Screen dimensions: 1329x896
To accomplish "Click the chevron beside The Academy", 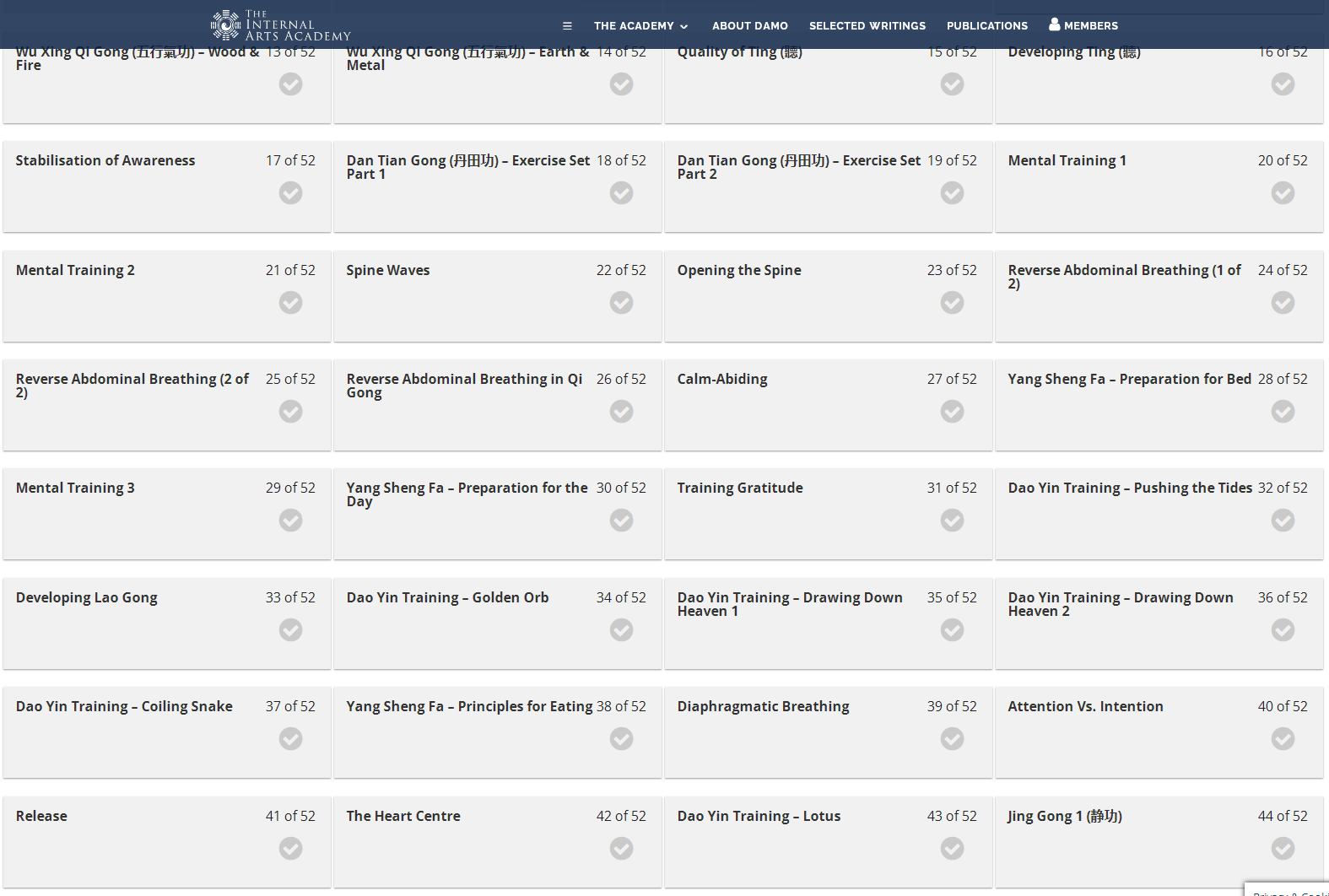I will tap(683, 26).
